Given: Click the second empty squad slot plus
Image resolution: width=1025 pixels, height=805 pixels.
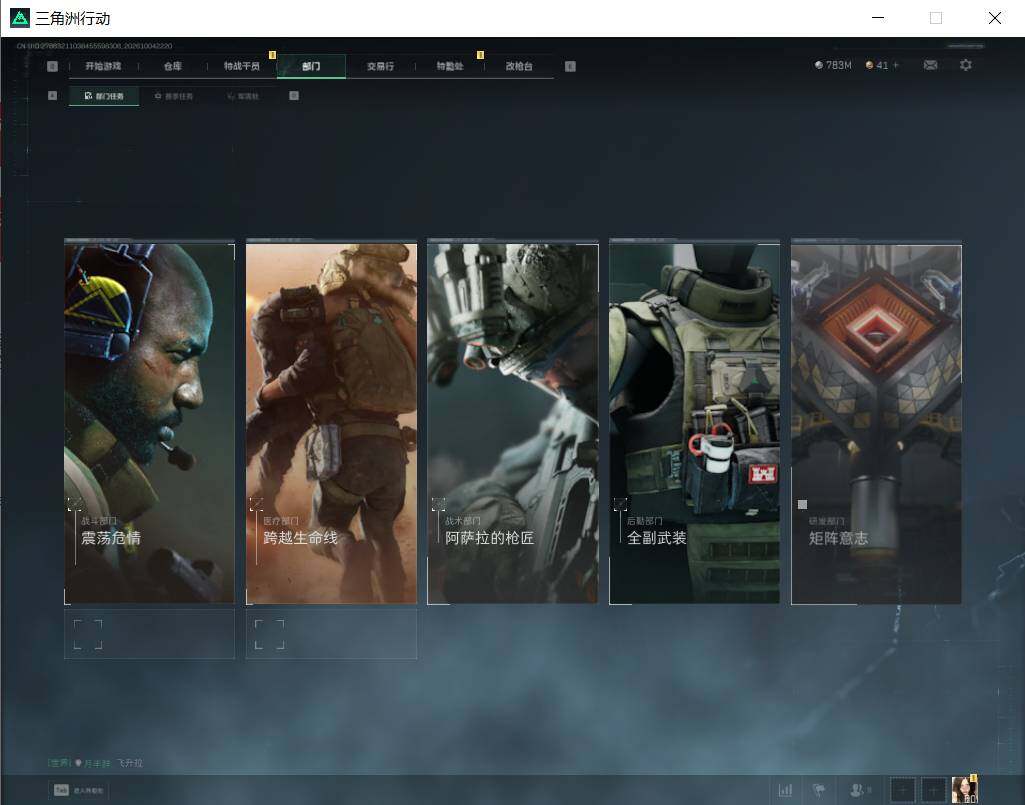Looking at the screenshot, I should point(933,790).
